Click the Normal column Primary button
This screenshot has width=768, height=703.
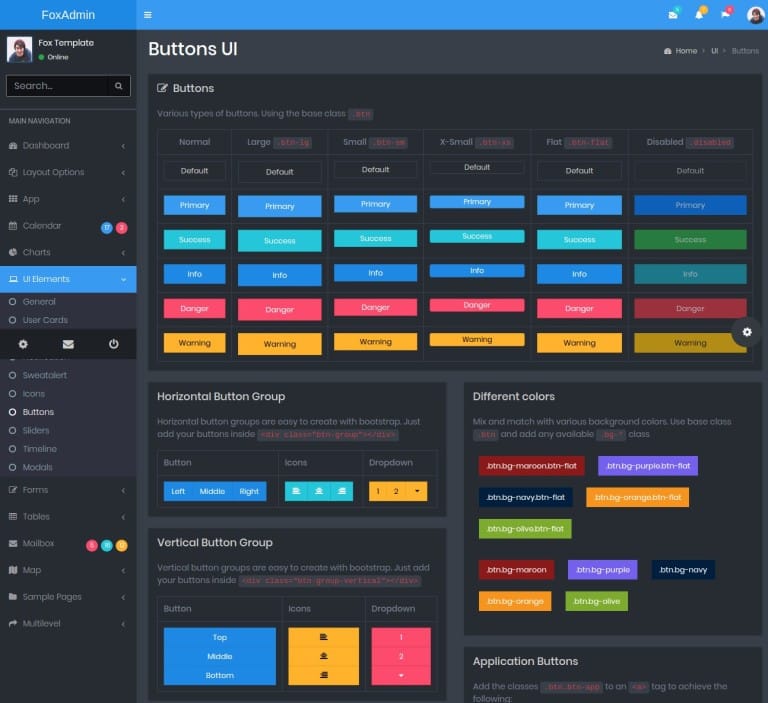pos(194,205)
